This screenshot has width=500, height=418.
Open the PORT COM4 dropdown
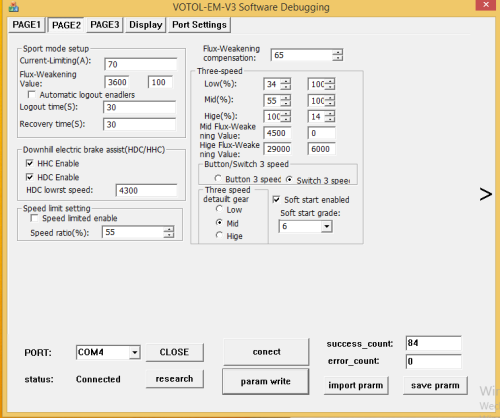pos(135,352)
